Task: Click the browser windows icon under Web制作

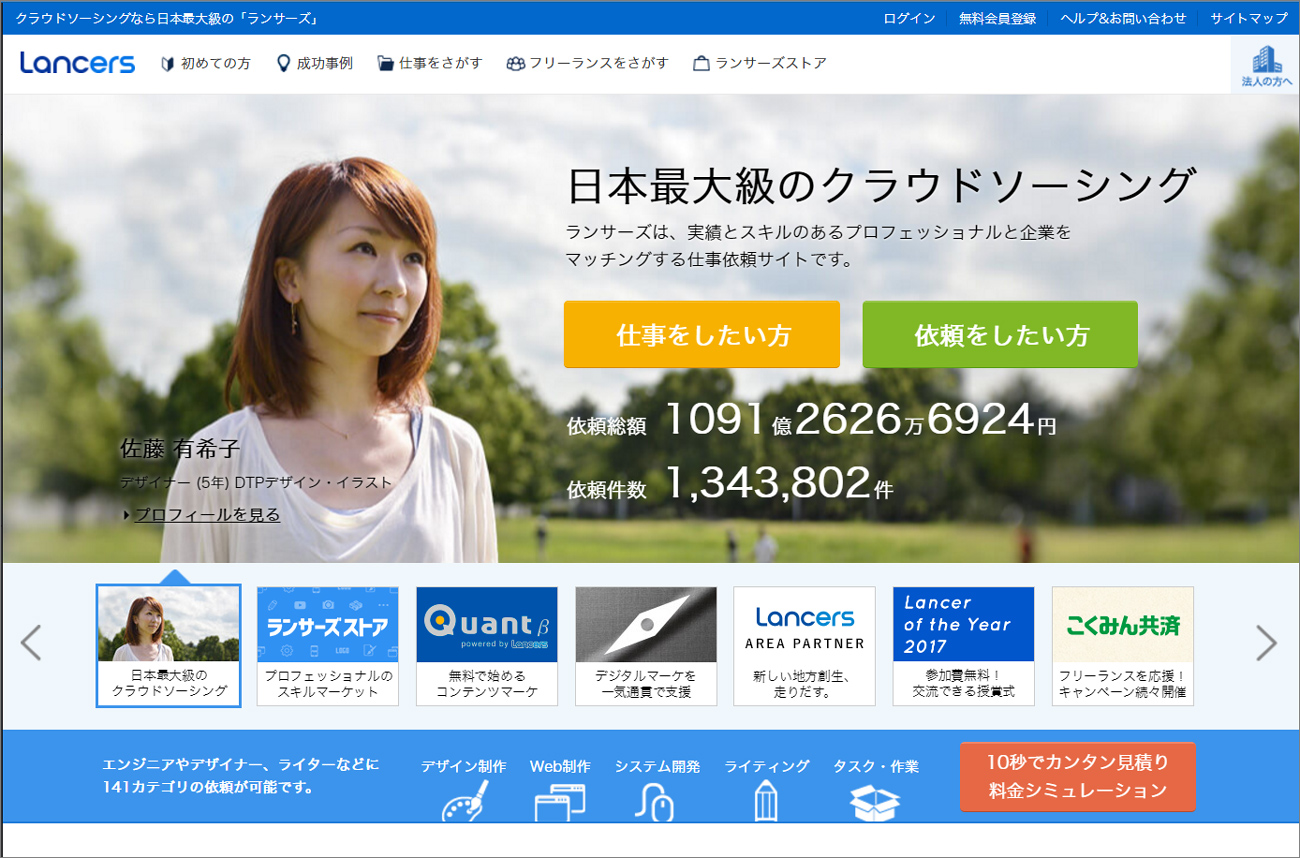Action: (x=560, y=802)
